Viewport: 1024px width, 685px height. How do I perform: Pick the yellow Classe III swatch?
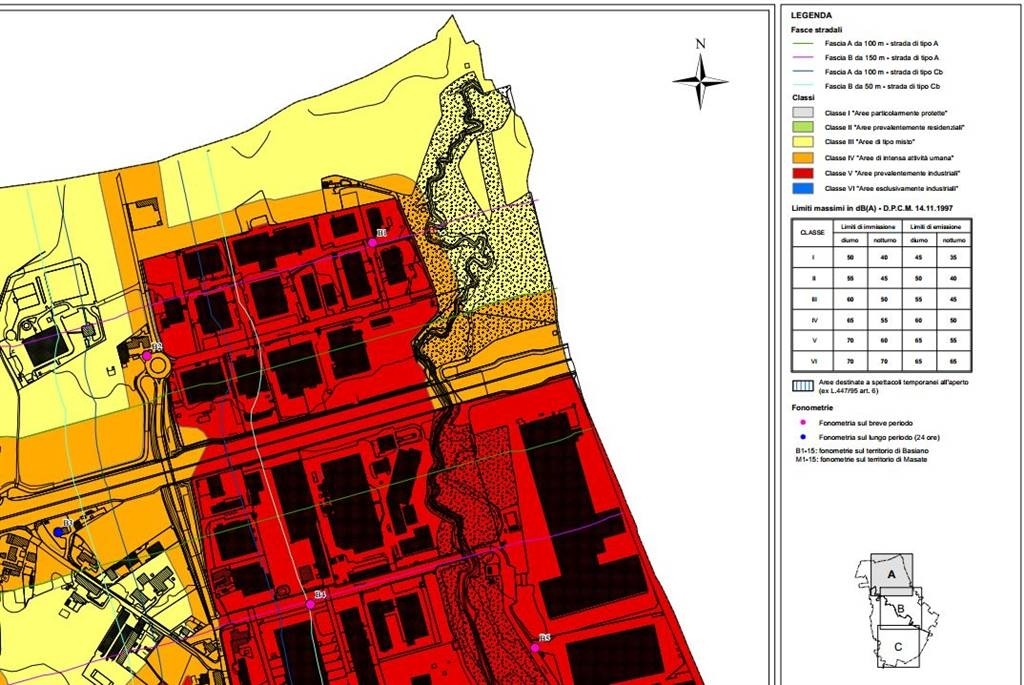point(803,142)
